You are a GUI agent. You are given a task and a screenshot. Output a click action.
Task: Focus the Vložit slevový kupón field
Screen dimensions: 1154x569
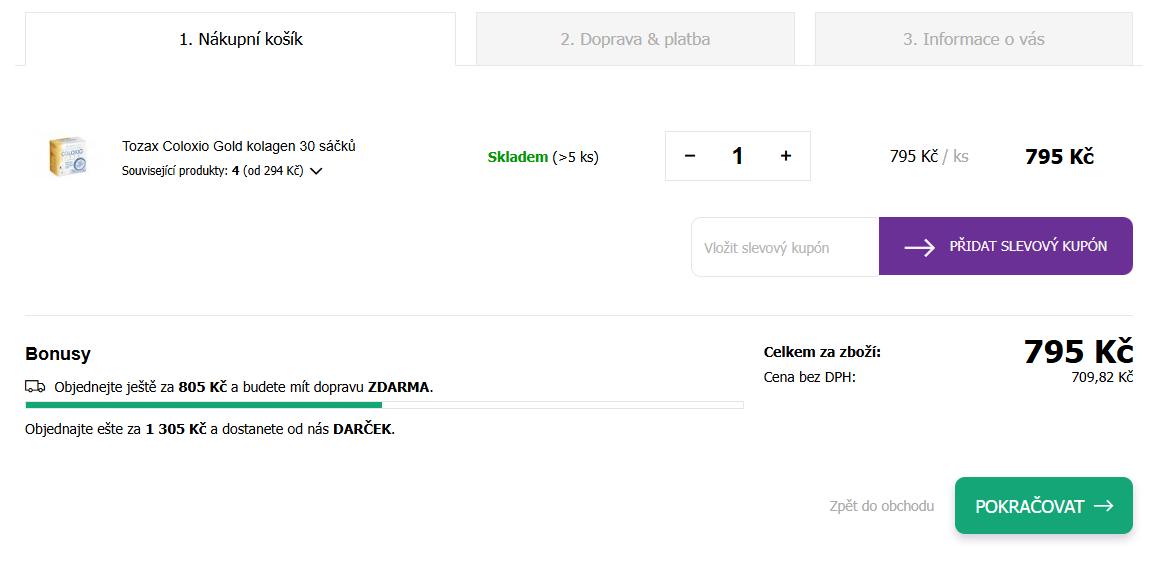[x=785, y=247]
